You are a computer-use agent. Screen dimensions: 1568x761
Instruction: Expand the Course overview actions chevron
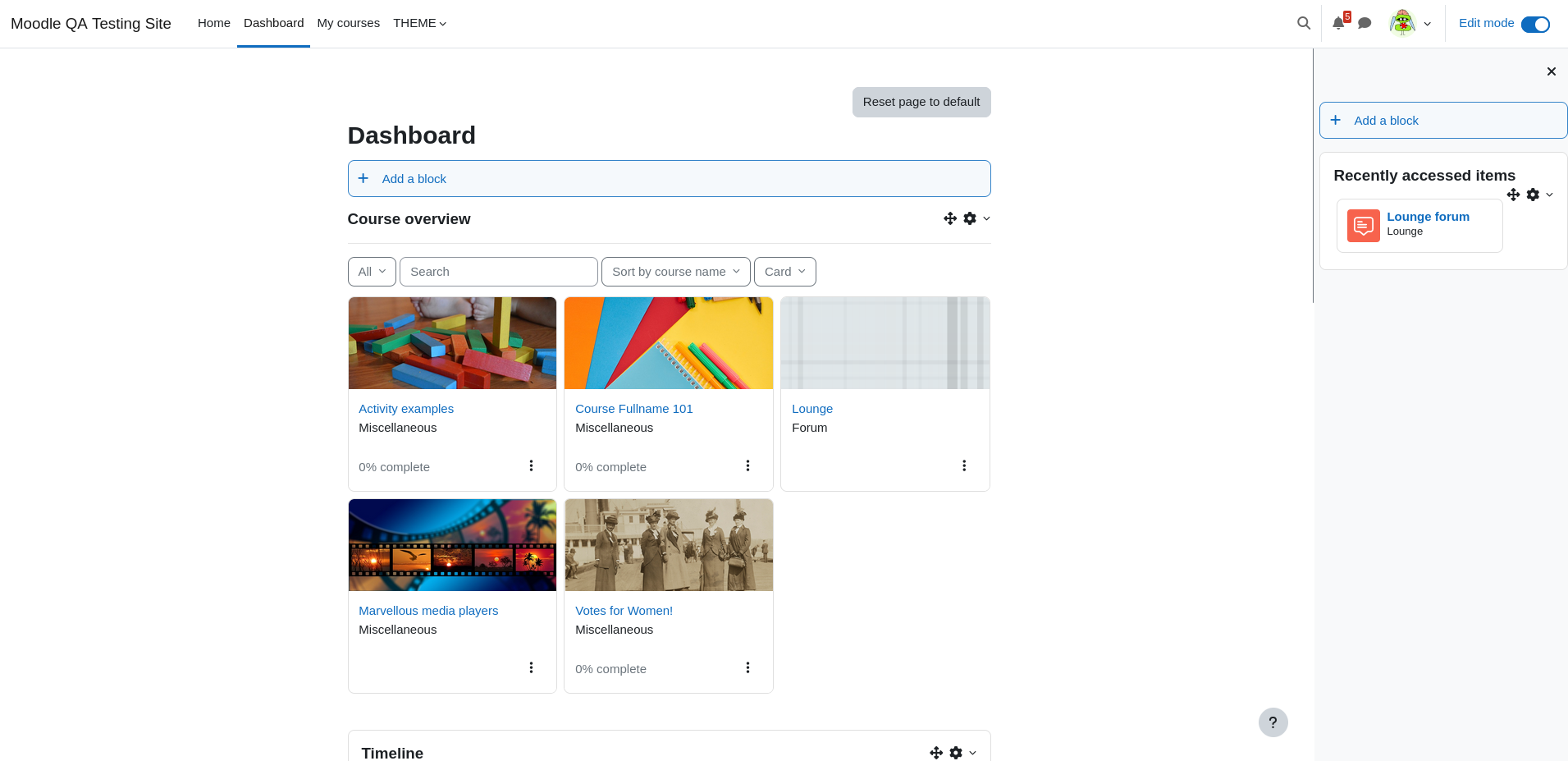click(986, 218)
